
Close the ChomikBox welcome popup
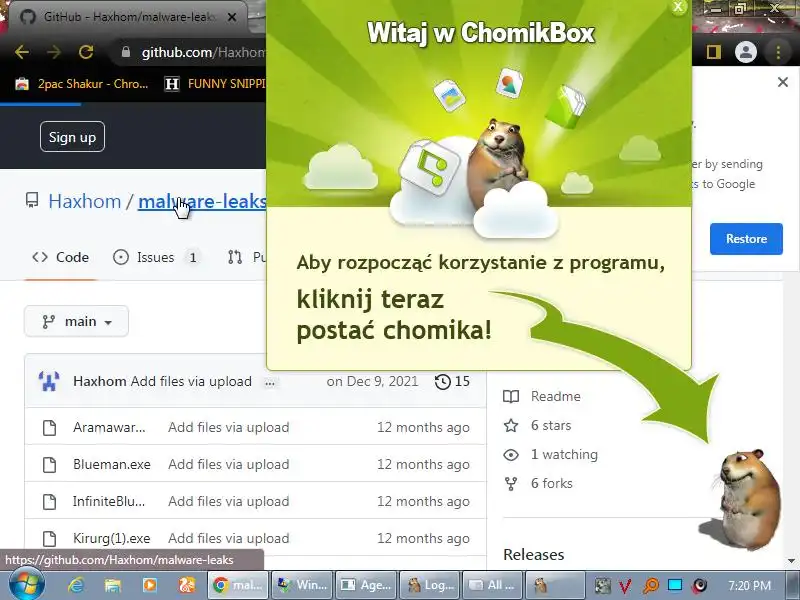(x=678, y=7)
